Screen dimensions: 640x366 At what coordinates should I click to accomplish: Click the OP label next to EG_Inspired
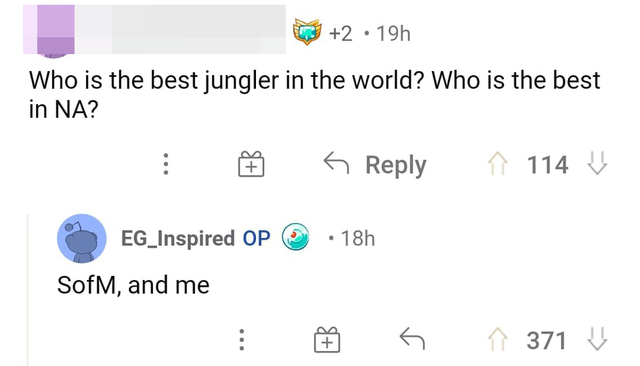point(256,238)
